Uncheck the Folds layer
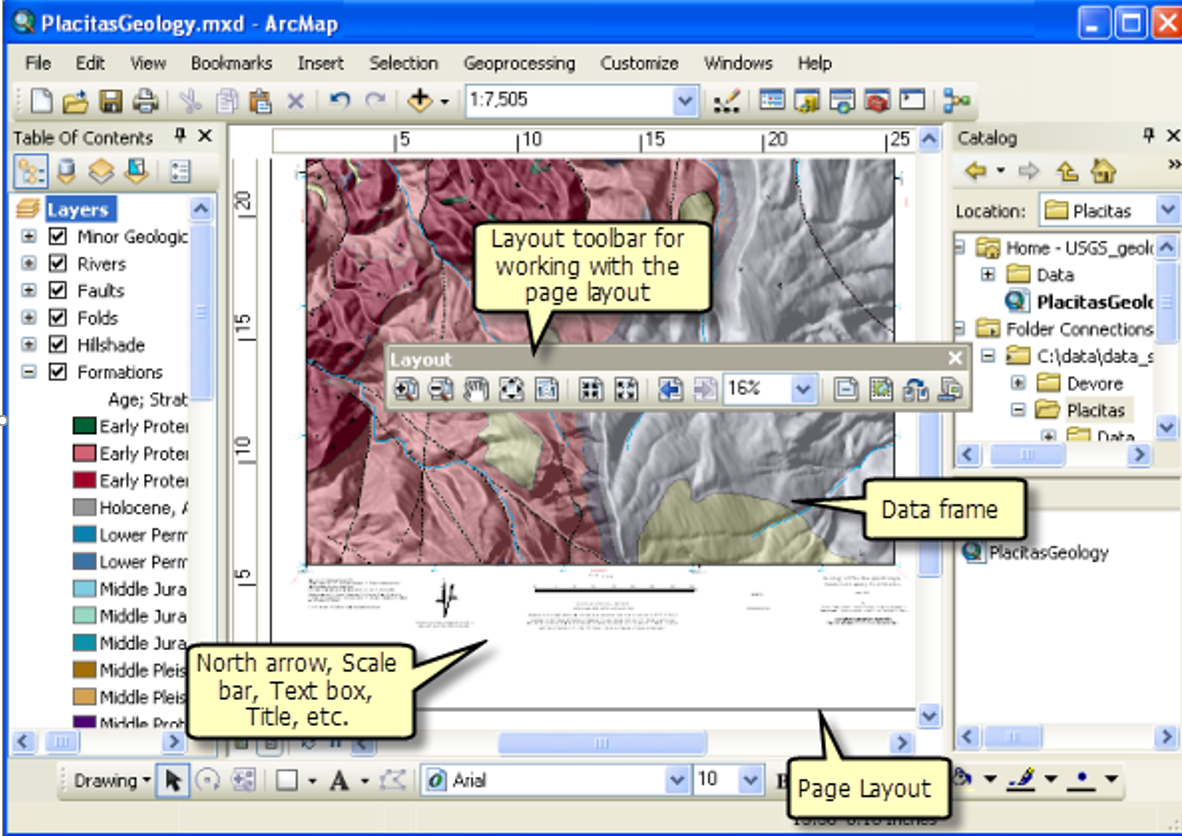1182x836 pixels. [57, 318]
